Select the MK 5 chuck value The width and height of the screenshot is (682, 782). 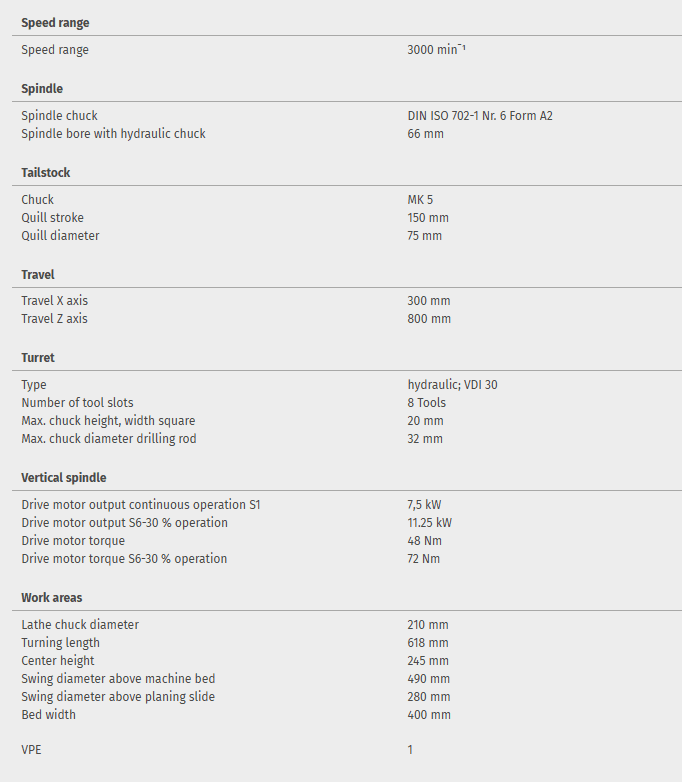click(420, 200)
